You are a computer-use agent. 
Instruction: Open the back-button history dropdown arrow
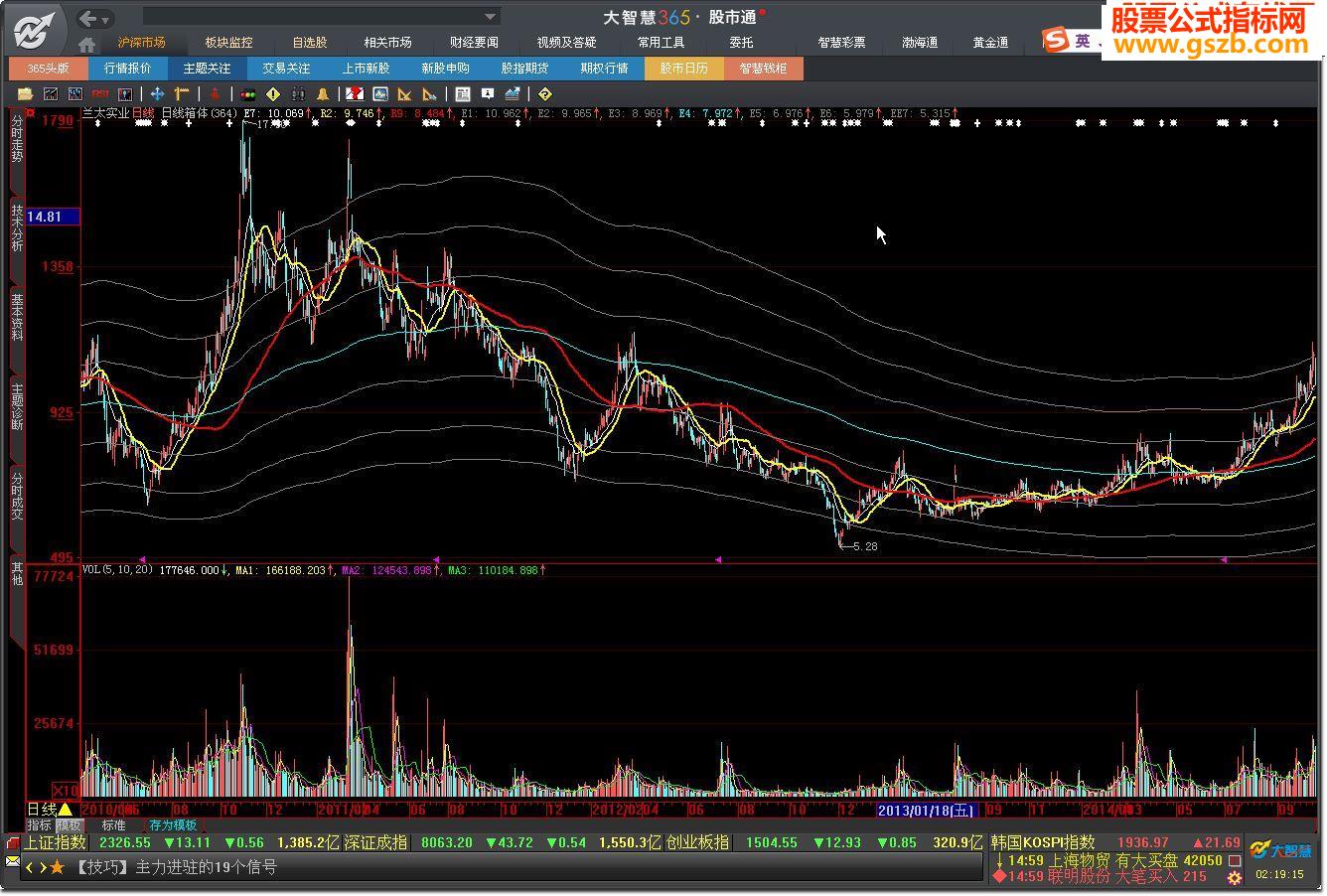pos(106,19)
